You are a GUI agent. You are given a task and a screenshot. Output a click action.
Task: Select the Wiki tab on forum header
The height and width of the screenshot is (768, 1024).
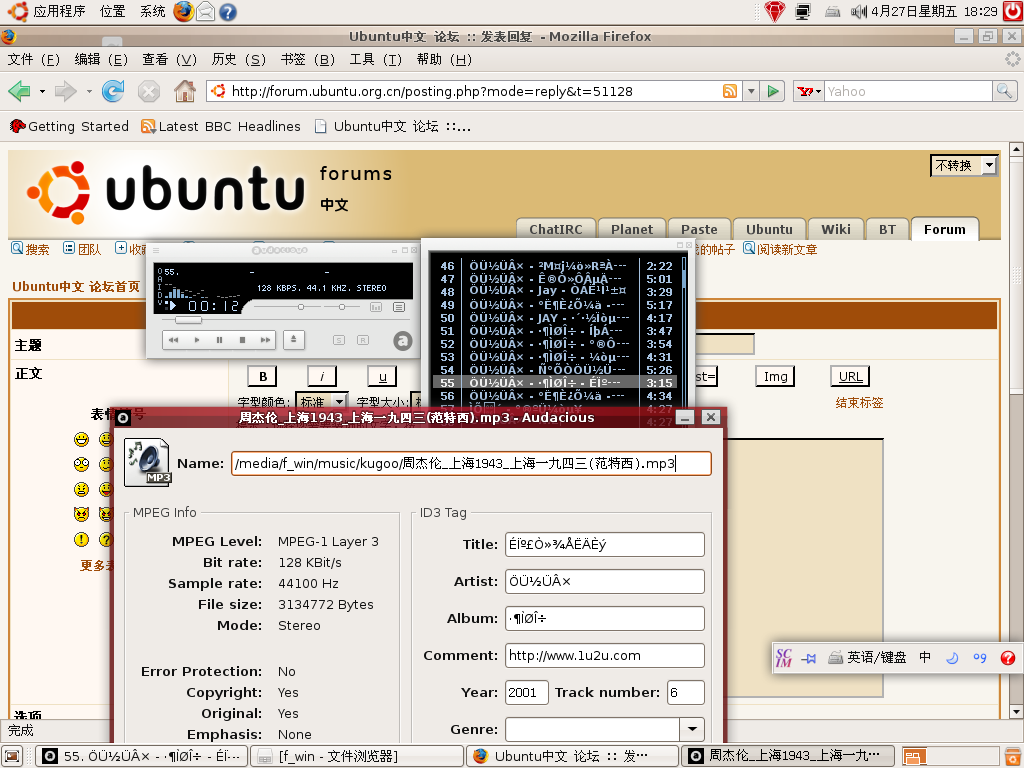coord(835,229)
